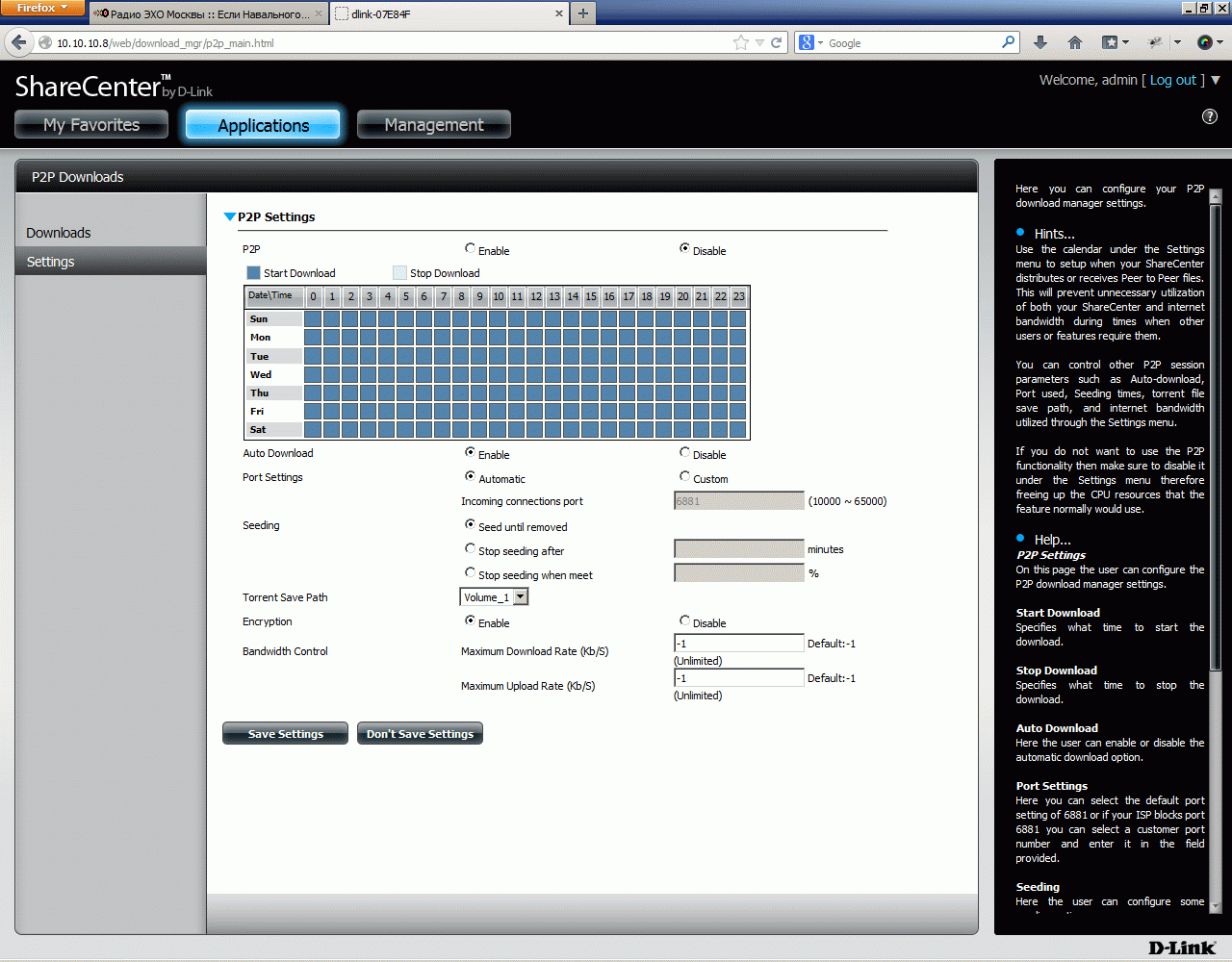Image resolution: width=1232 pixels, height=962 pixels.
Task: Choose Custom port setting
Action: coord(684,476)
